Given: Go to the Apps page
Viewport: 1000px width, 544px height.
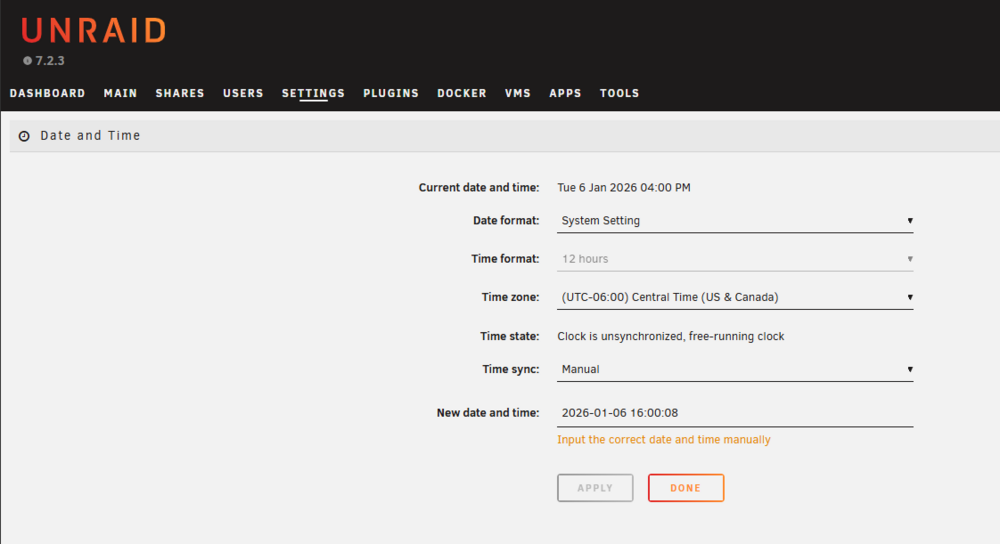Looking at the screenshot, I should [x=565, y=93].
